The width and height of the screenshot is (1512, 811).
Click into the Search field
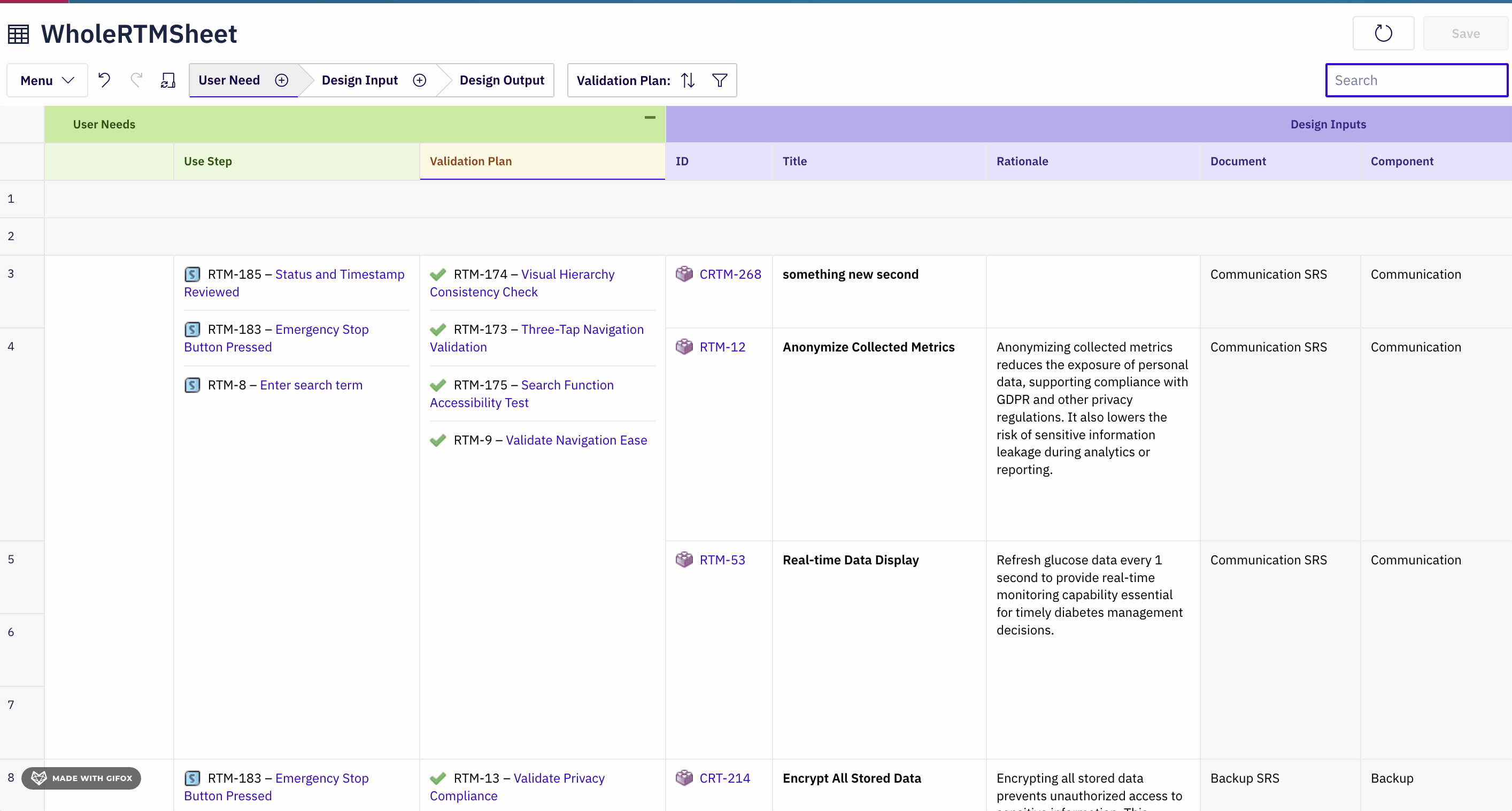click(1416, 80)
